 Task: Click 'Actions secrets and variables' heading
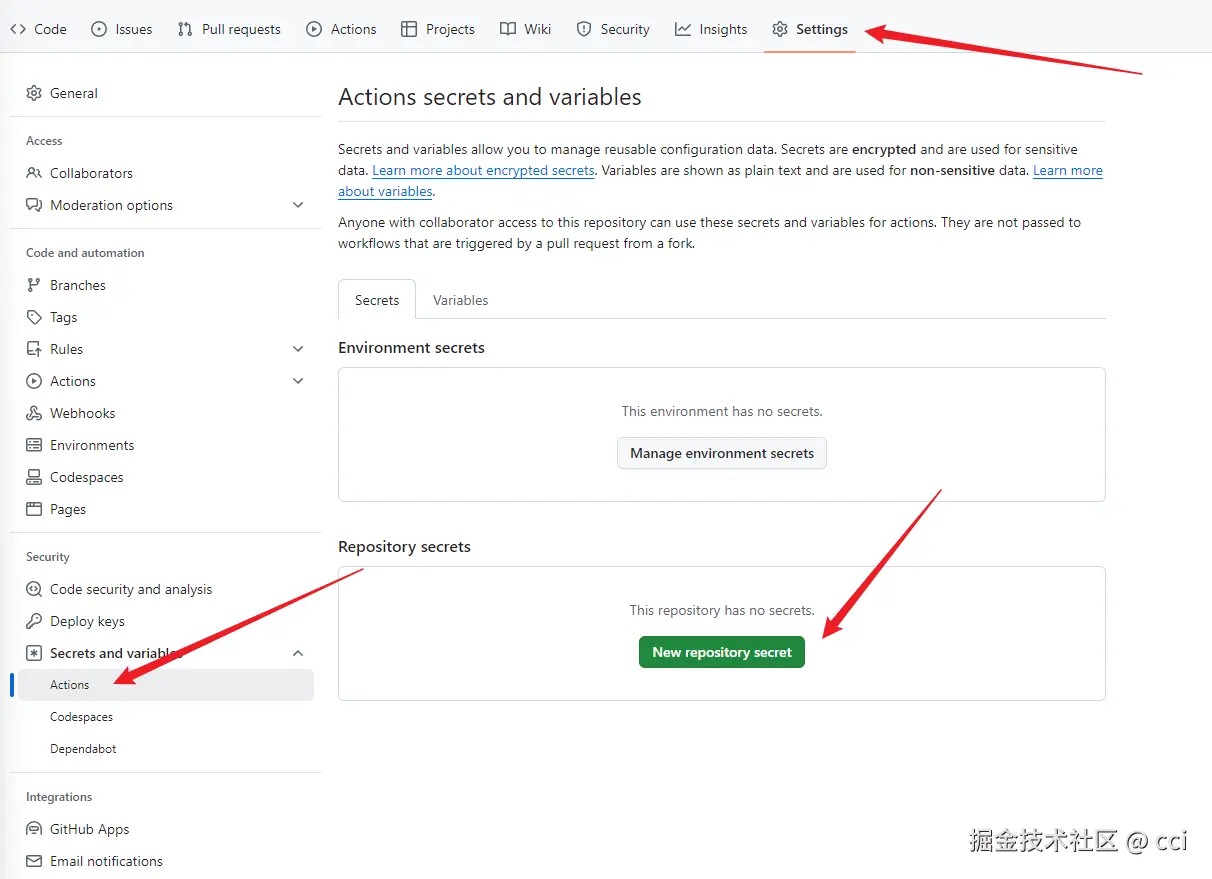pyautogui.click(x=490, y=97)
